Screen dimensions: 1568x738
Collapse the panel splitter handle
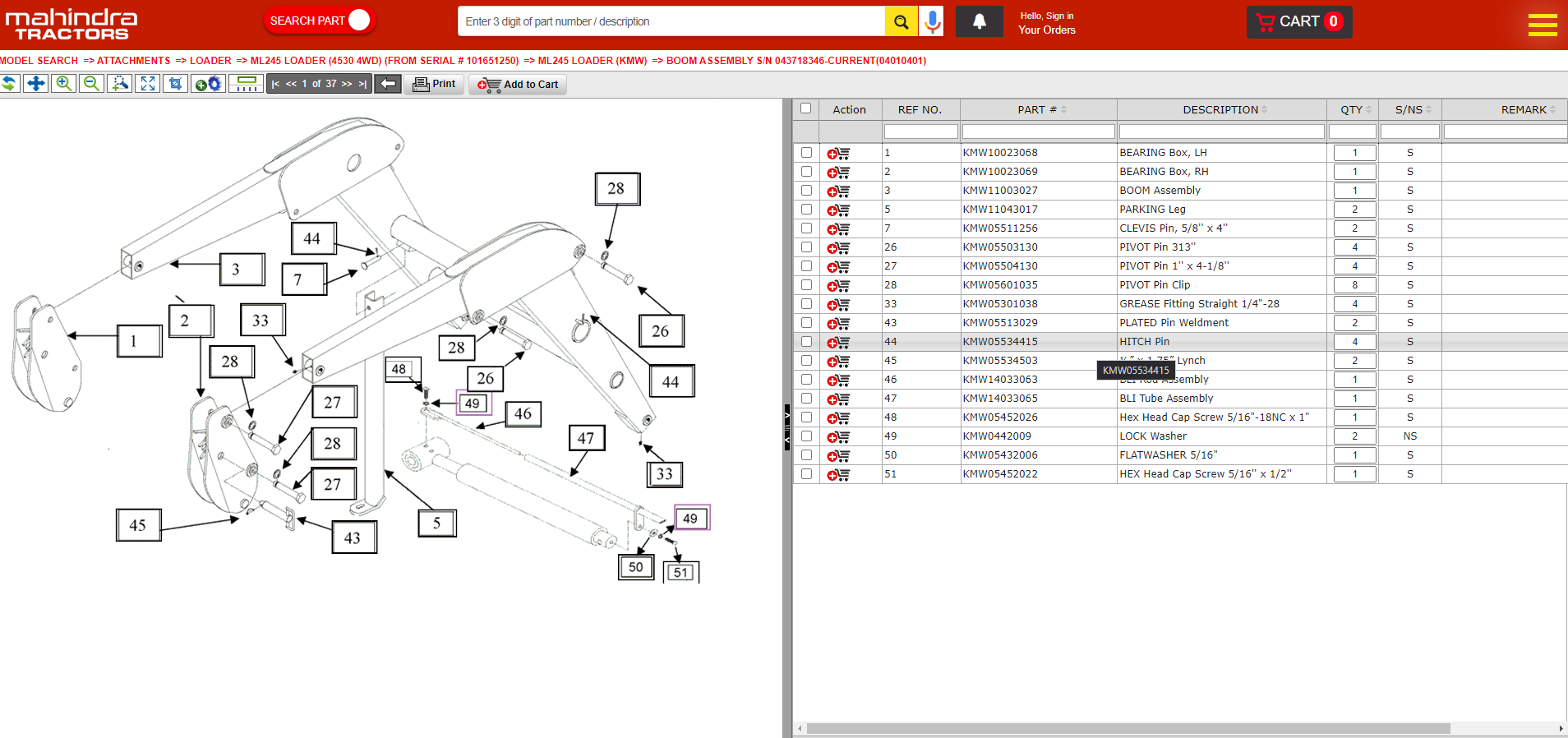[x=787, y=427]
